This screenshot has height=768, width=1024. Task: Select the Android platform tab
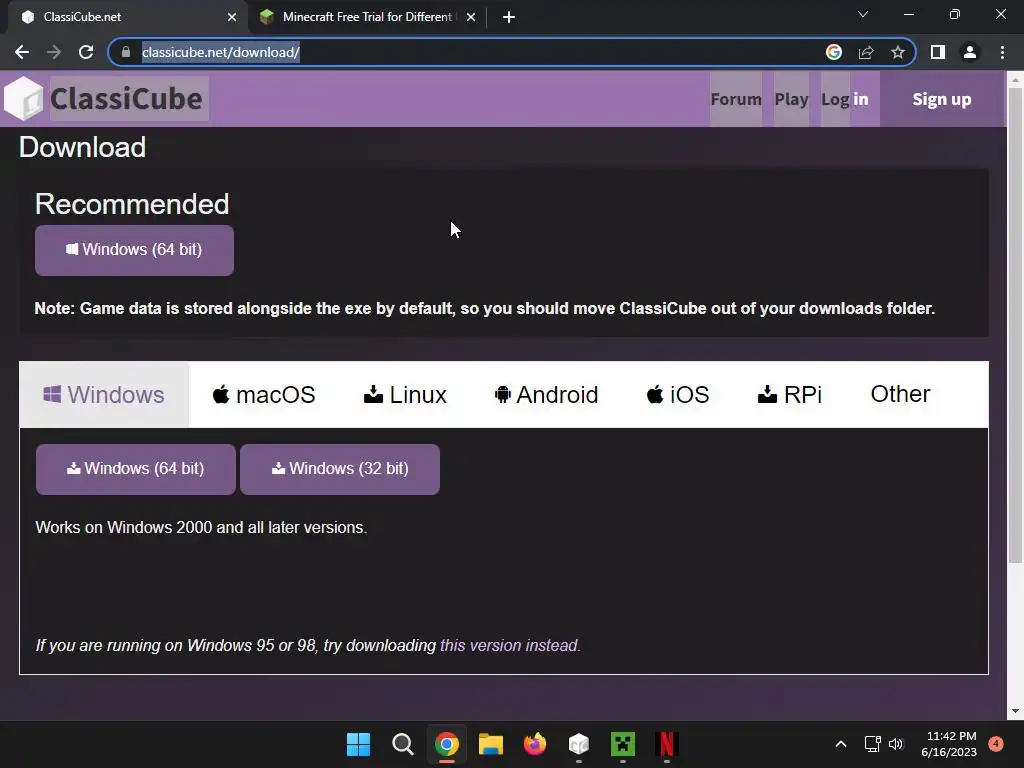[547, 394]
